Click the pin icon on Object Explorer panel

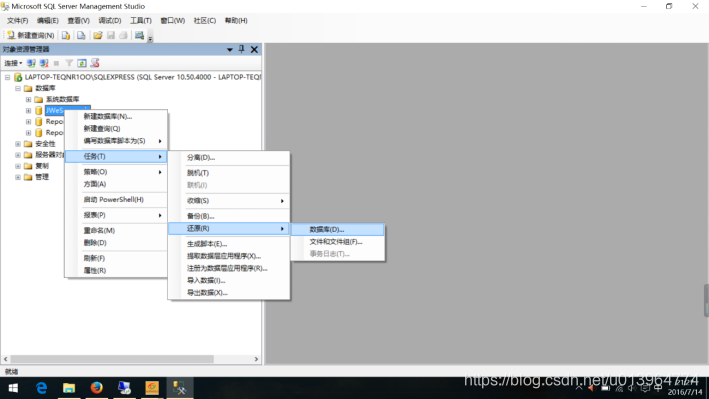(241, 49)
